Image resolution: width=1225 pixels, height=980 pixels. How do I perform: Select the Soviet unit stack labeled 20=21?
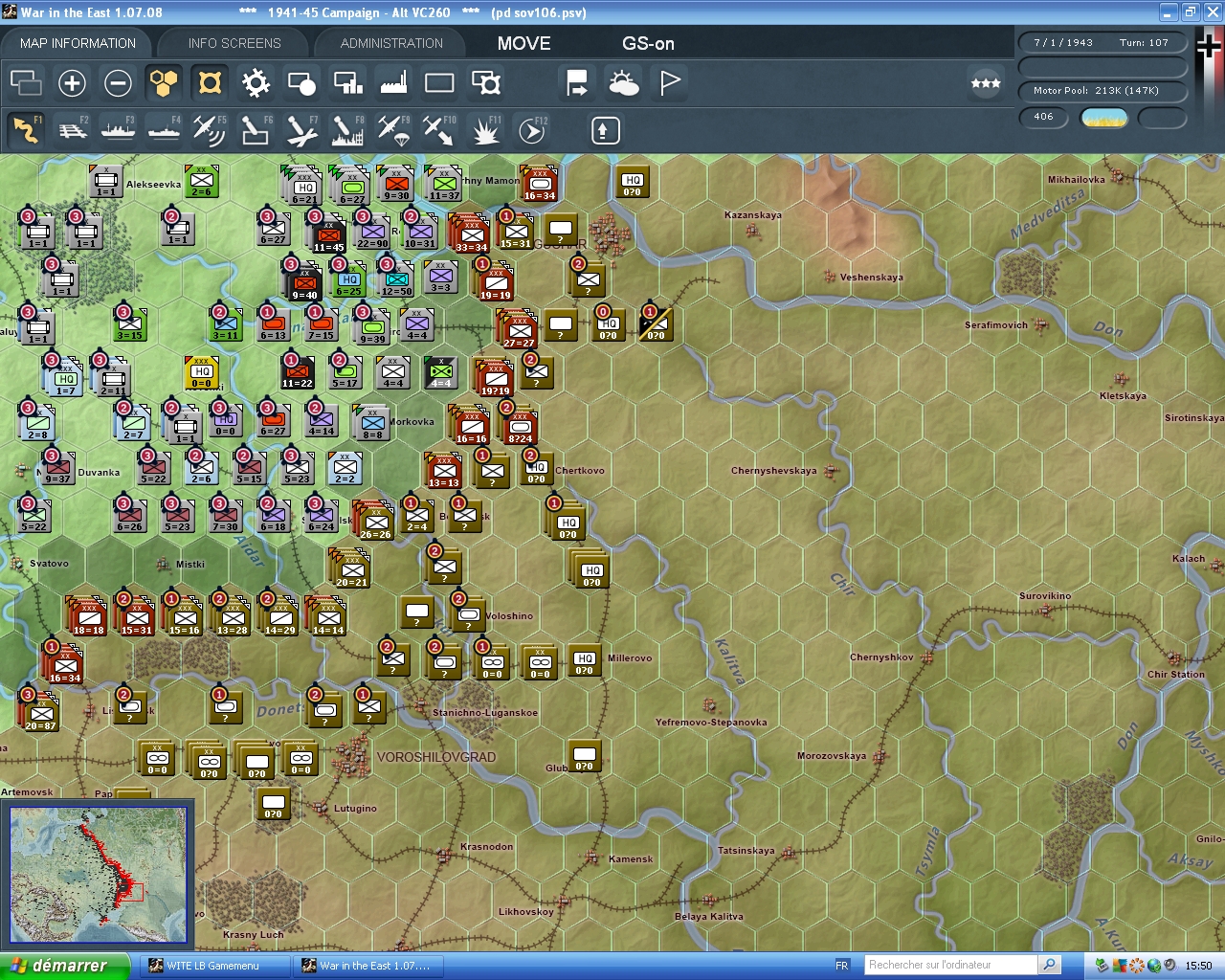(350, 568)
